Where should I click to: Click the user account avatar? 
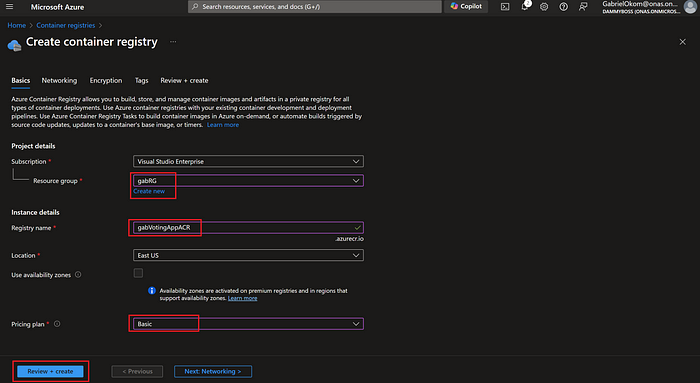click(x=690, y=6)
